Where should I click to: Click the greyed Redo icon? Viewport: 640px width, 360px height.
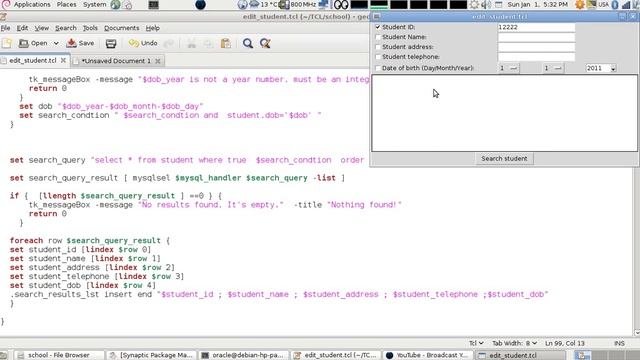tap(169, 43)
